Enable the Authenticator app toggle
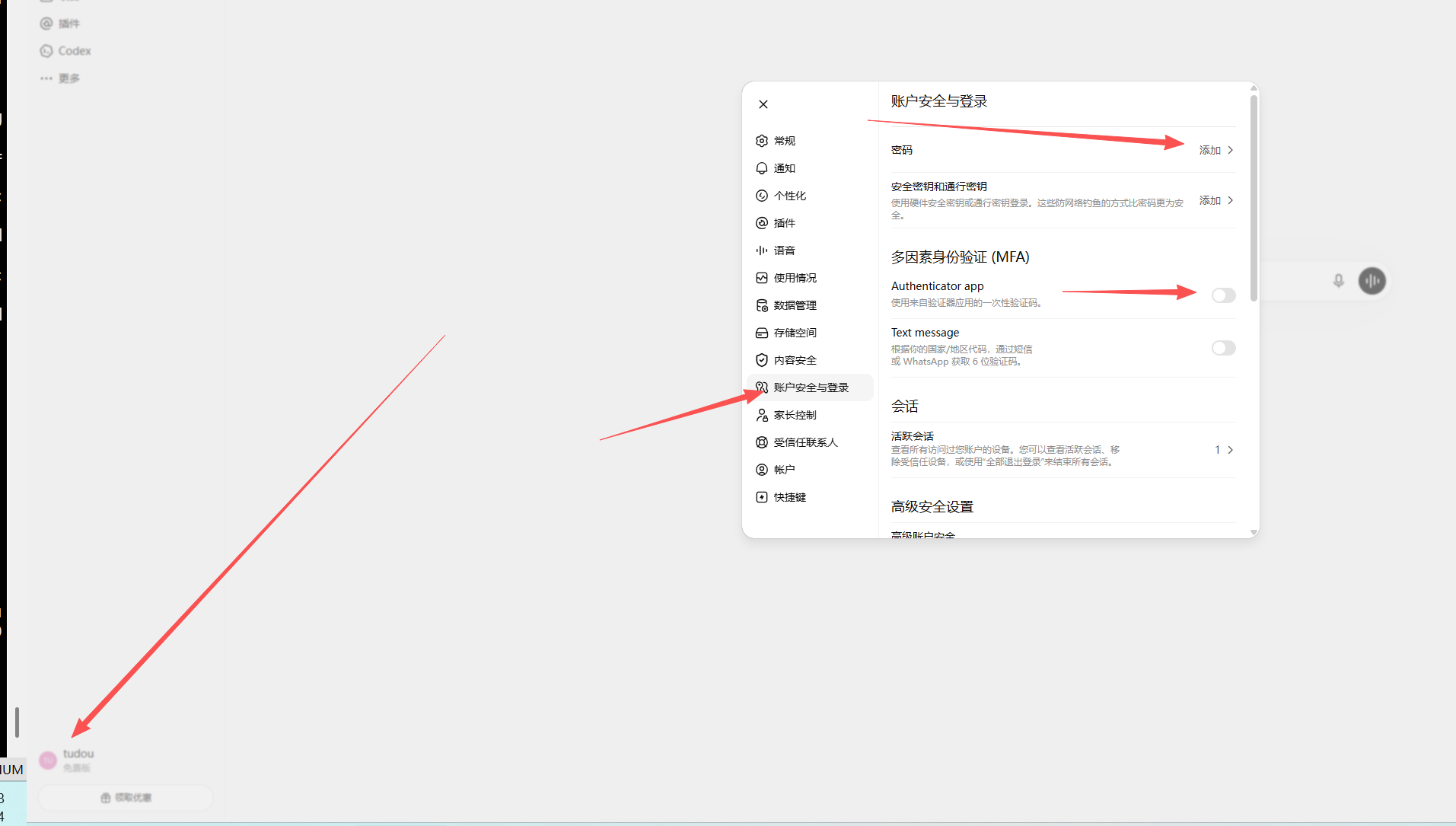The image size is (1456, 826). coord(1223,295)
